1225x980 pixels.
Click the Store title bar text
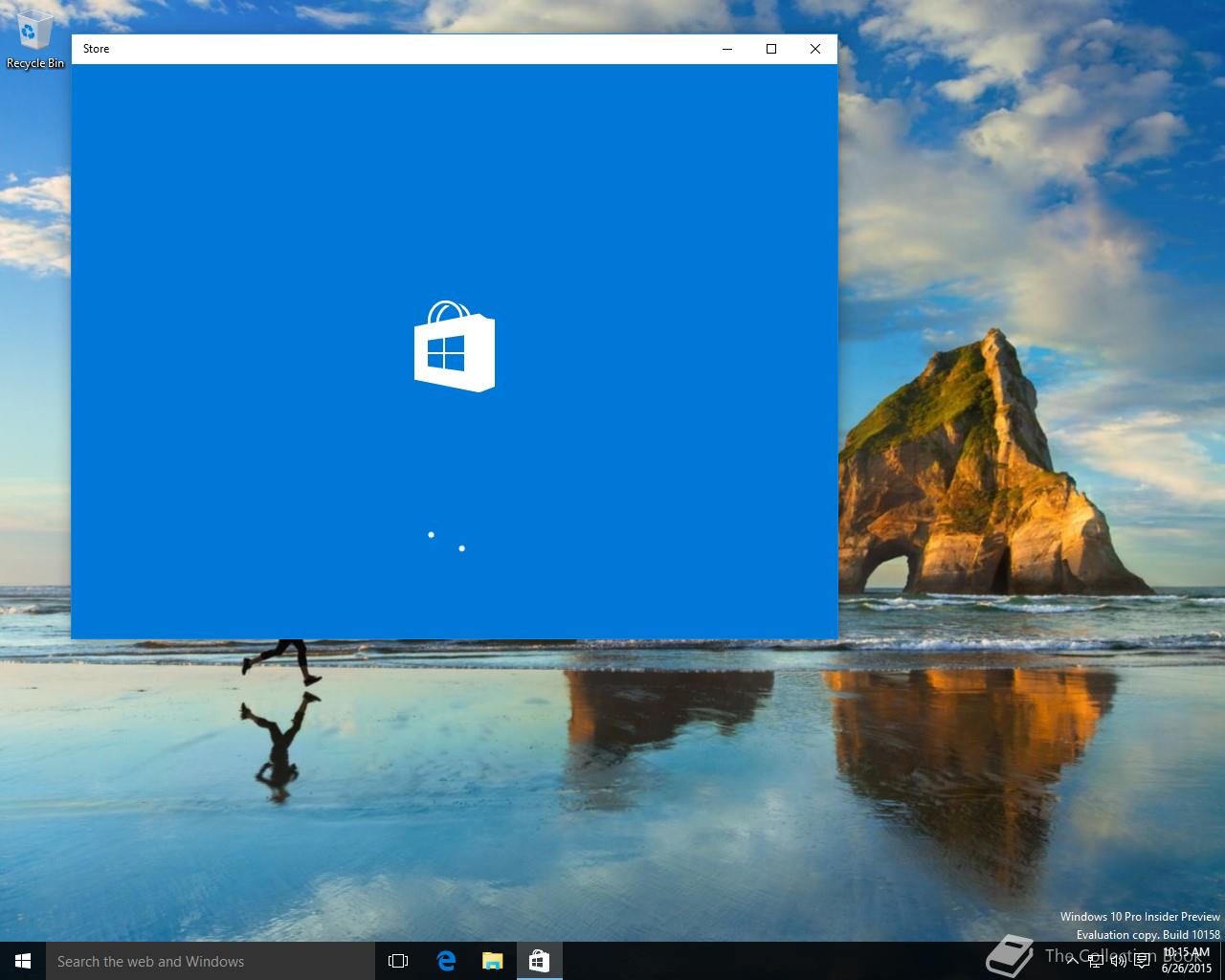click(x=96, y=49)
